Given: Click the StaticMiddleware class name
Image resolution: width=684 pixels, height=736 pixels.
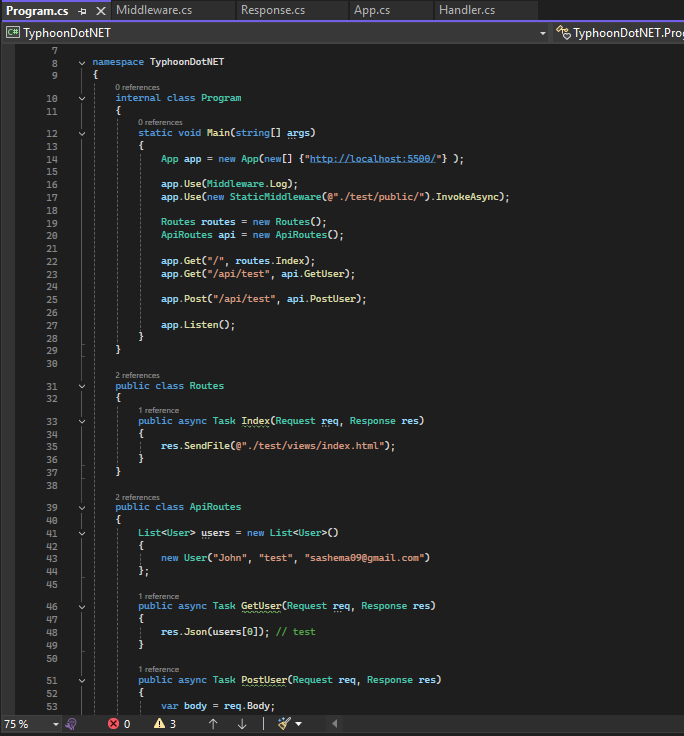Looking at the screenshot, I should (275, 197).
